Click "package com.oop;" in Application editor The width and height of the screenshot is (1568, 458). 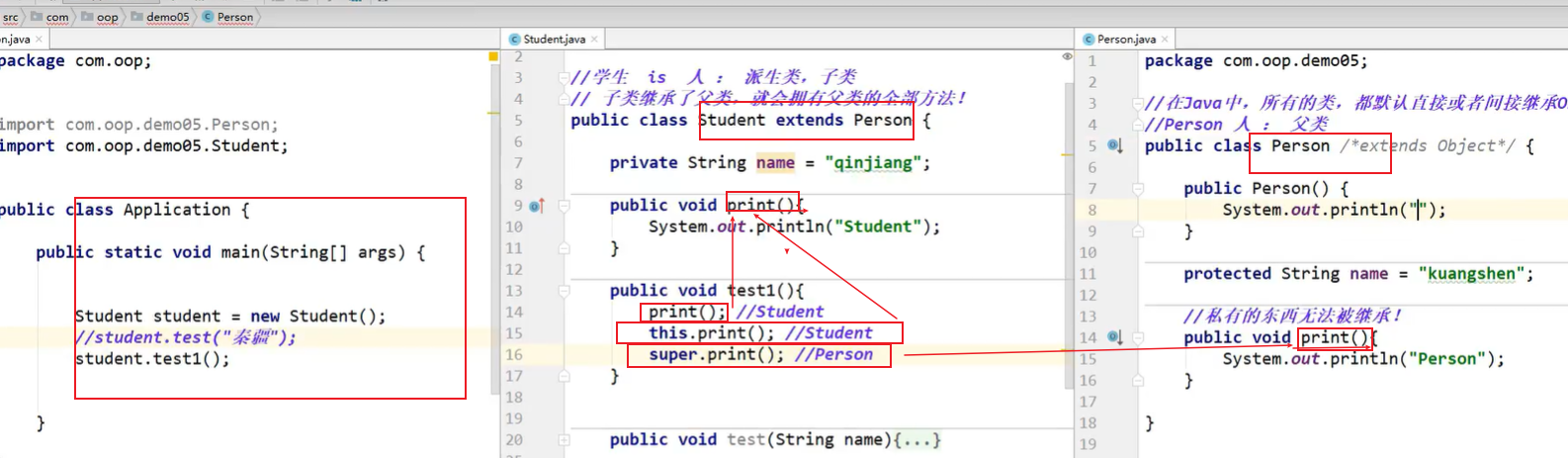(x=76, y=61)
